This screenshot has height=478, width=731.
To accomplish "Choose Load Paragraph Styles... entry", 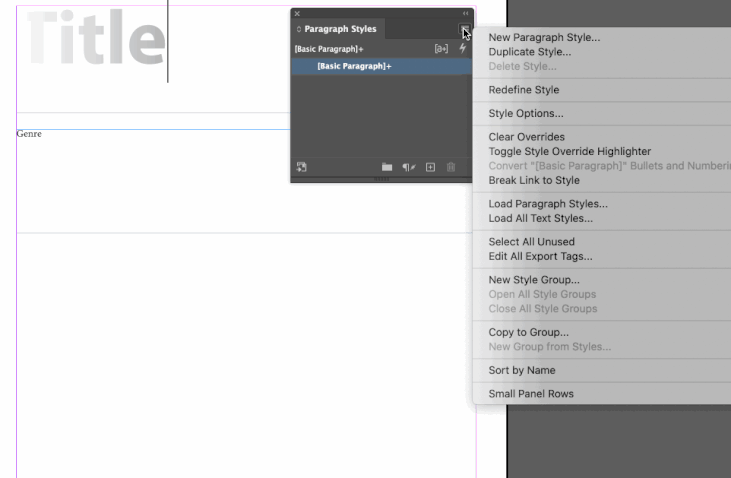I will click(548, 204).
